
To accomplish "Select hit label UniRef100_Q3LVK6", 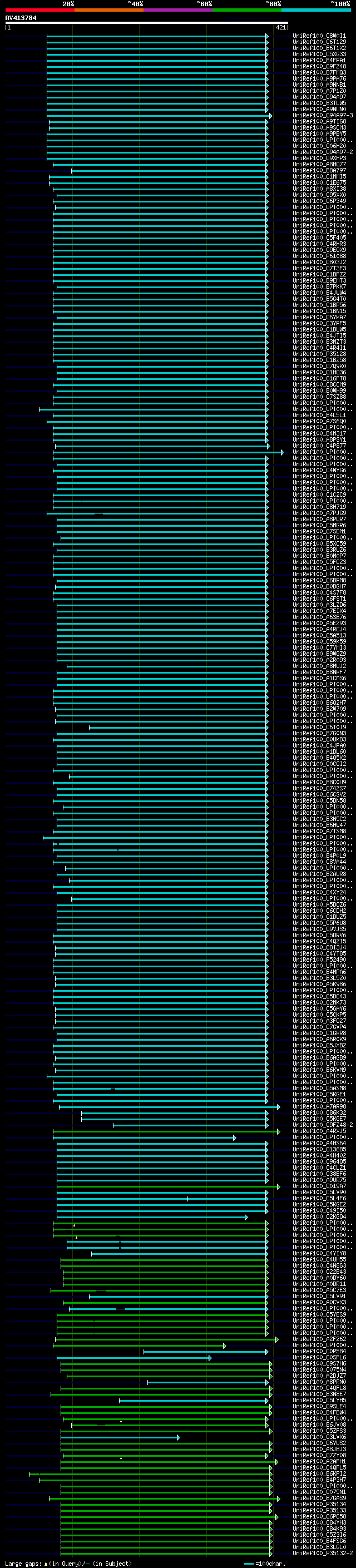I will 319,1437.
